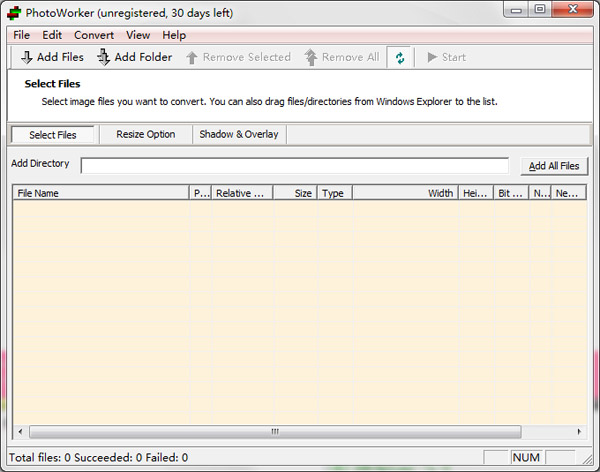This screenshot has width=600, height=472.
Task: Click the Relative ... column header
Action: coord(243,193)
